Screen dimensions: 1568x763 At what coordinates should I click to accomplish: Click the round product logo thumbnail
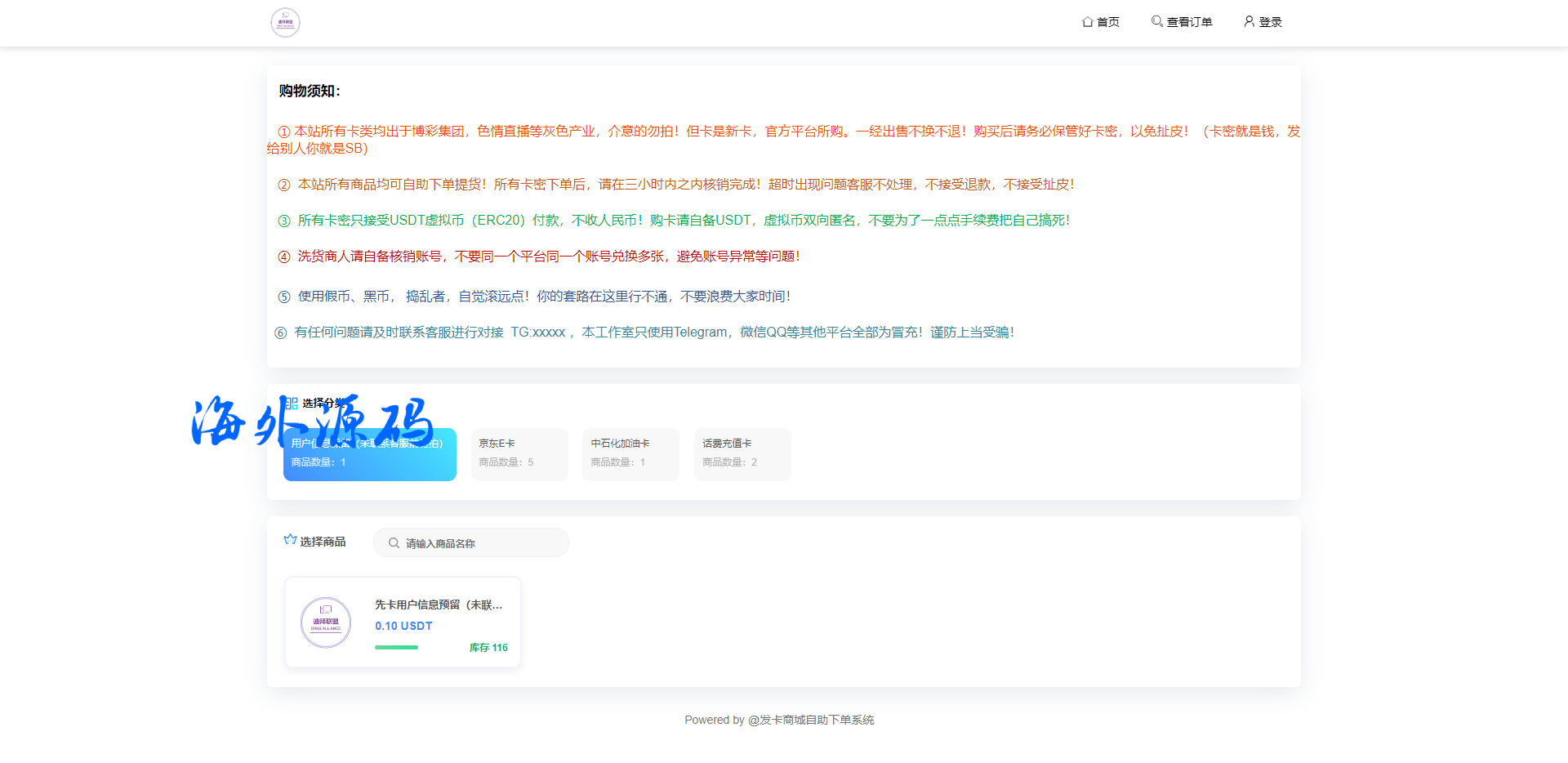click(326, 622)
